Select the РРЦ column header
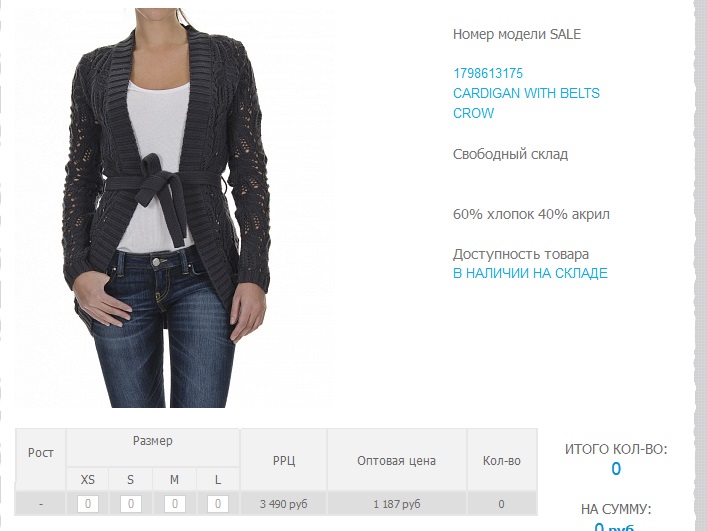The height and width of the screenshot is (531, 707). [x=284, y=460]
